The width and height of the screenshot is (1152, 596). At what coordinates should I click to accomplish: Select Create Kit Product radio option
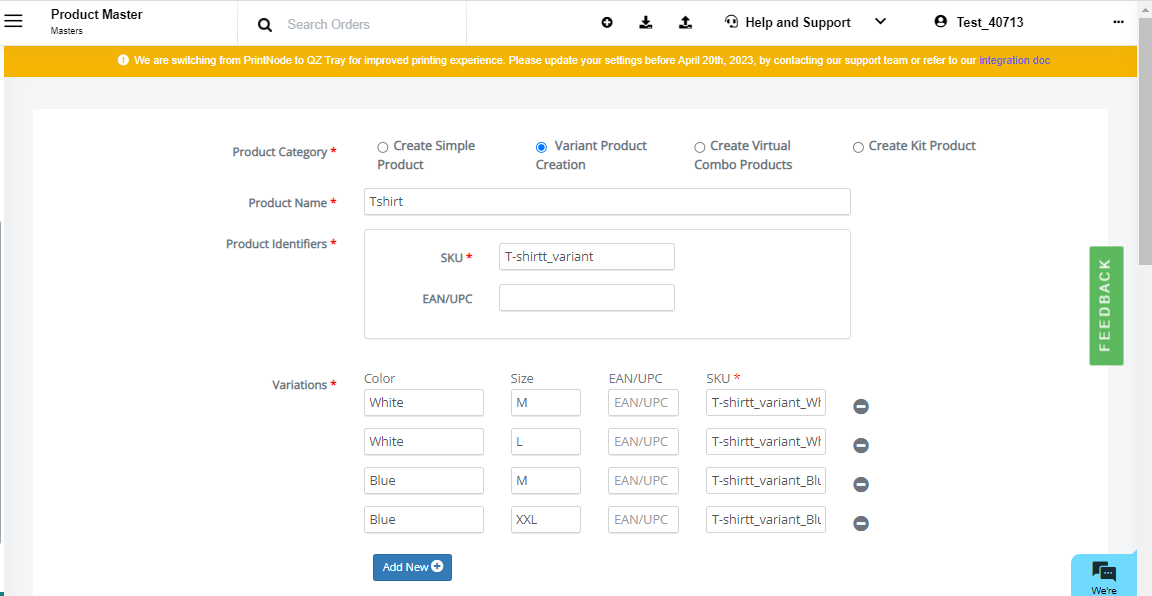858,147
